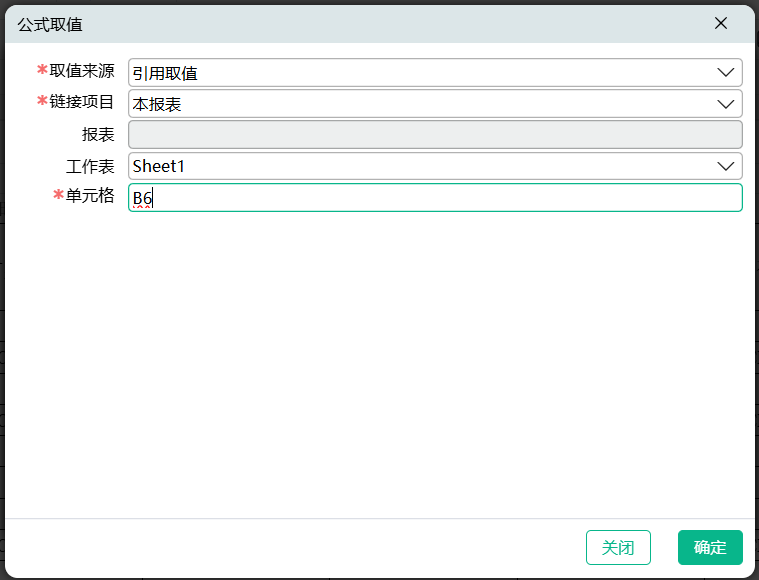Click the greyed-out 报表 field
Screen dimensions: 759x580
pos(435,135)
